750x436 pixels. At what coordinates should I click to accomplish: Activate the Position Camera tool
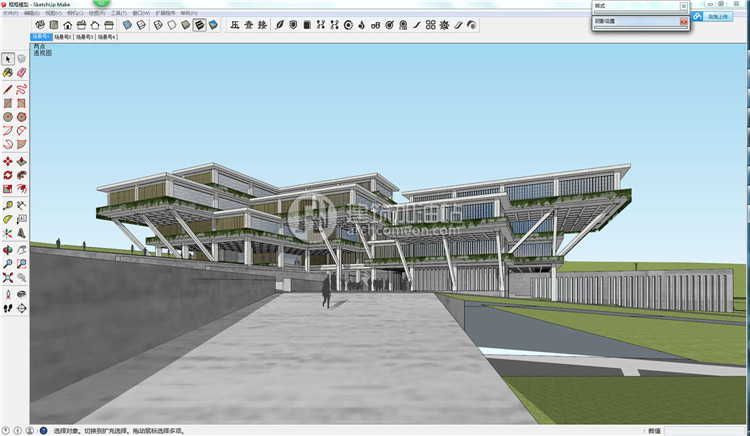(x=8, y=294)
